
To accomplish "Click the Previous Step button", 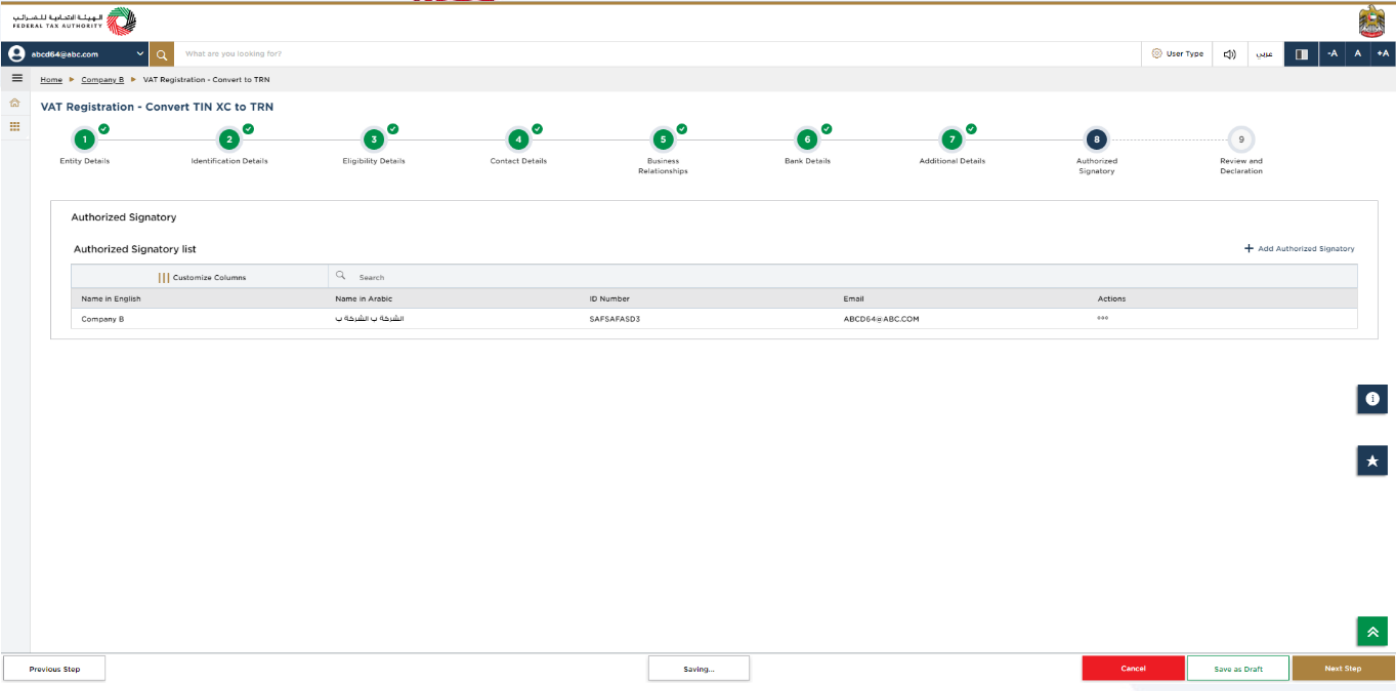I will point(54,668).
